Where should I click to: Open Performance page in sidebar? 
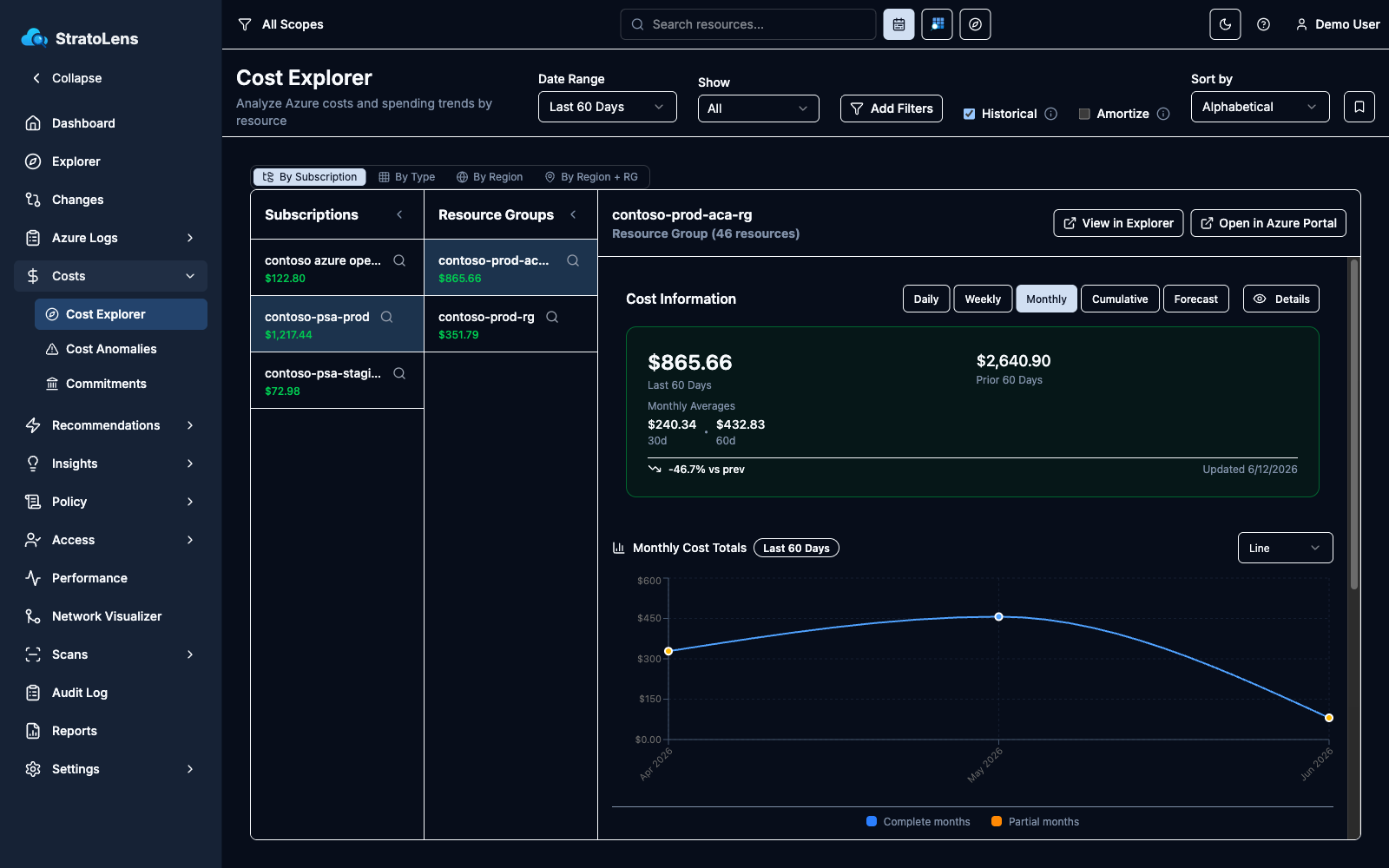110,578
